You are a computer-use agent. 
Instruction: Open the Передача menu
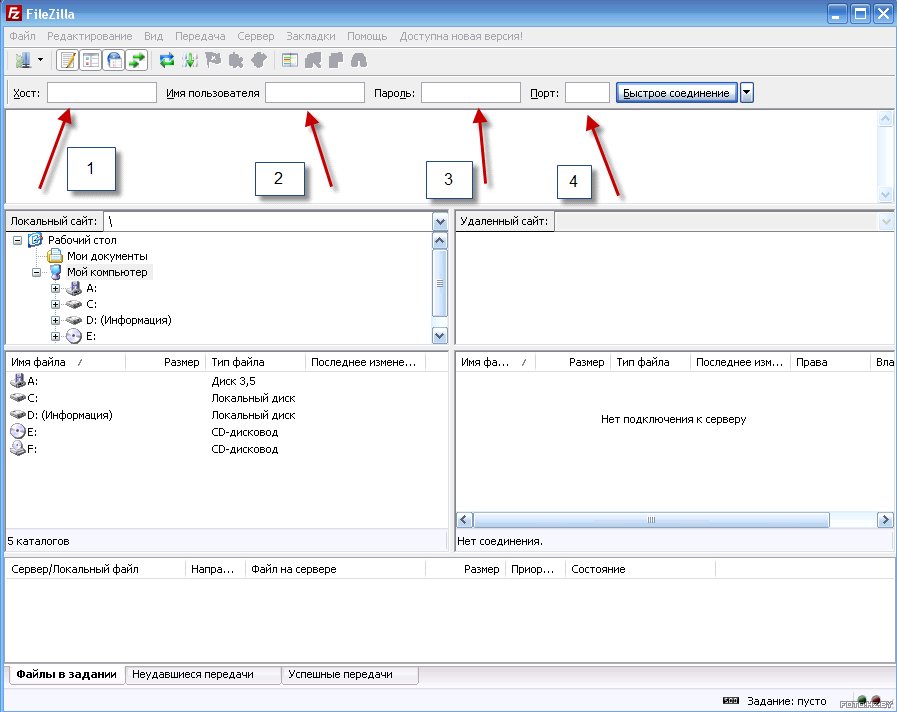200,36
